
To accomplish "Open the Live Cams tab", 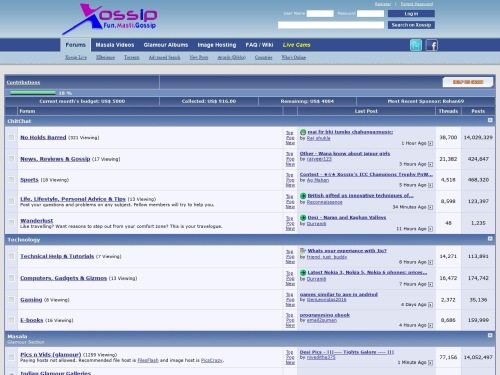I will [296, 45].
